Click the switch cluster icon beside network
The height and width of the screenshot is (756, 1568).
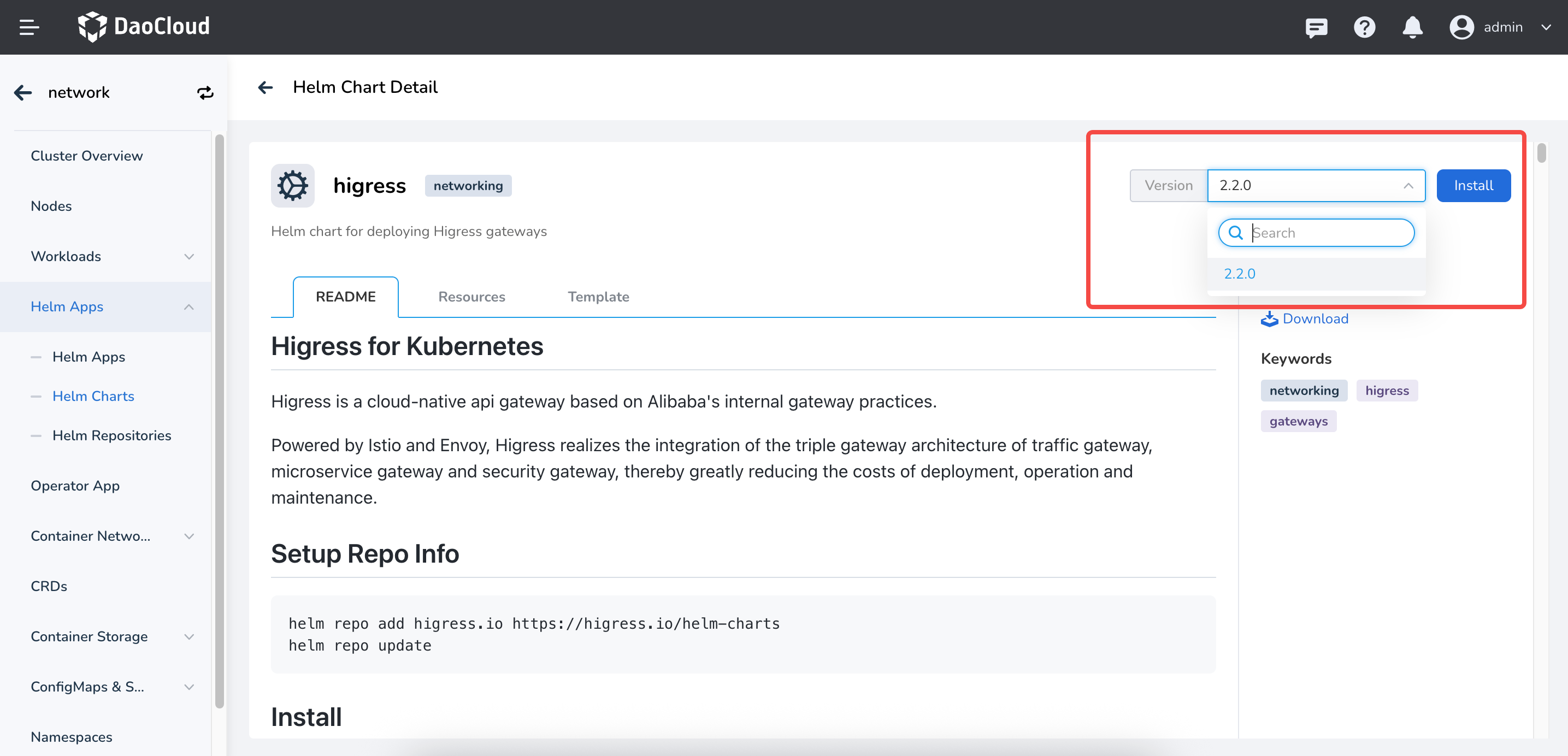(x=205, y=92)
